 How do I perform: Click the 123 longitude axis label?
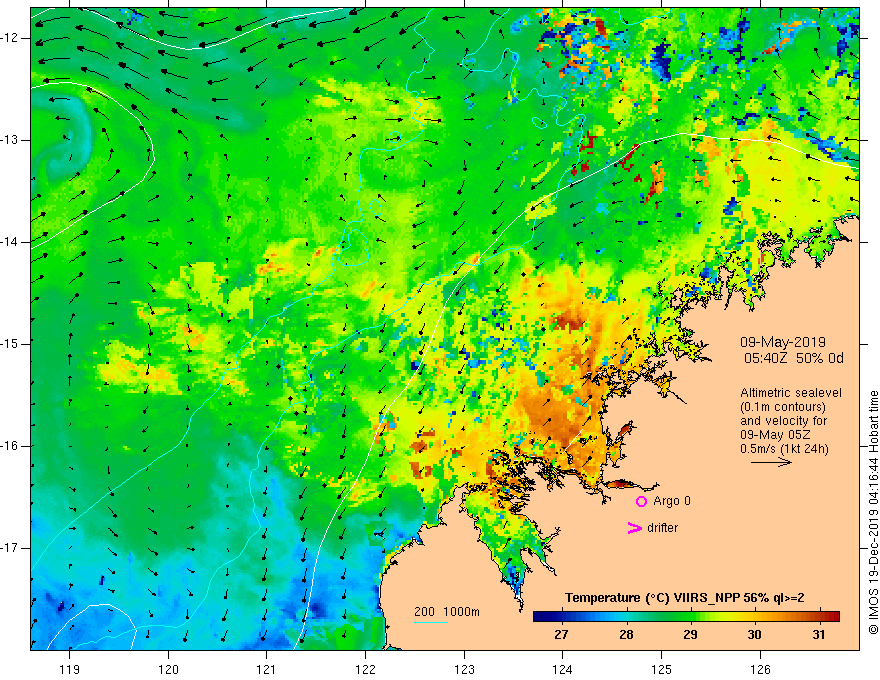pyautogui.click(x=464, y=669)
